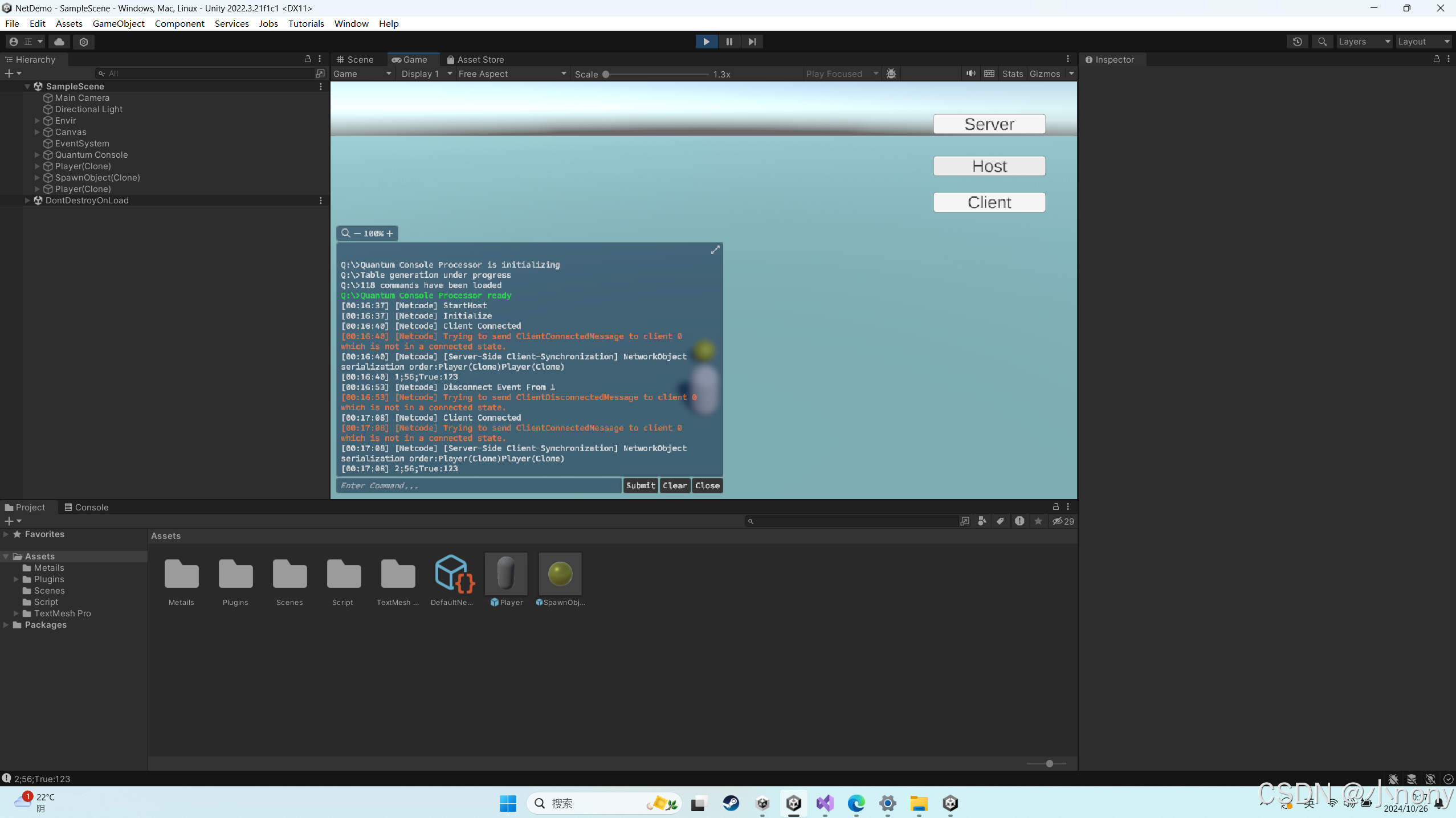Switch to the Scene tab
This screenshot has width=1456, height=818.
[355, 59]
